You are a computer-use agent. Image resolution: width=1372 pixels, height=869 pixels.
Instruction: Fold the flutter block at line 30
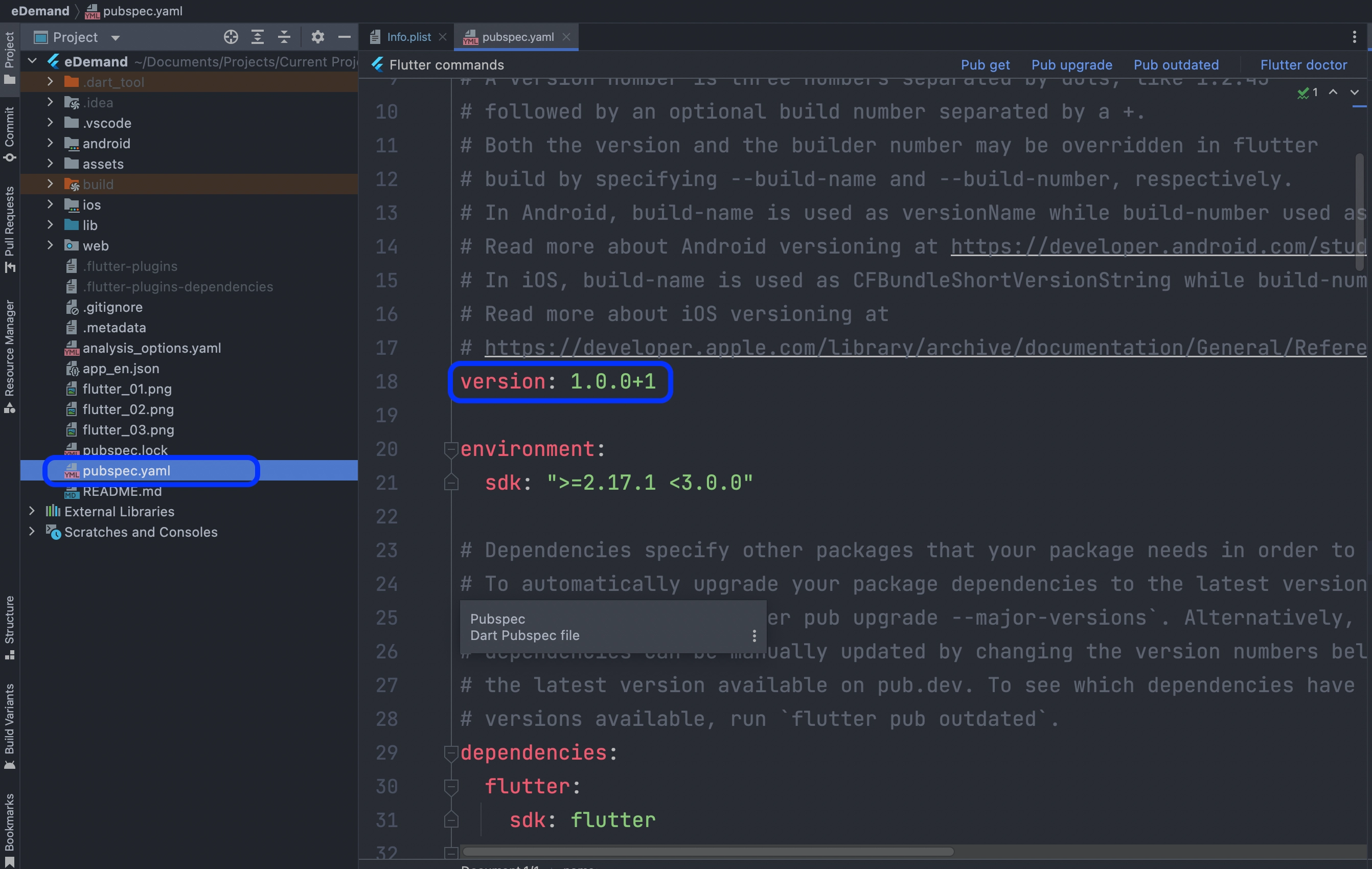coord(451,787)
